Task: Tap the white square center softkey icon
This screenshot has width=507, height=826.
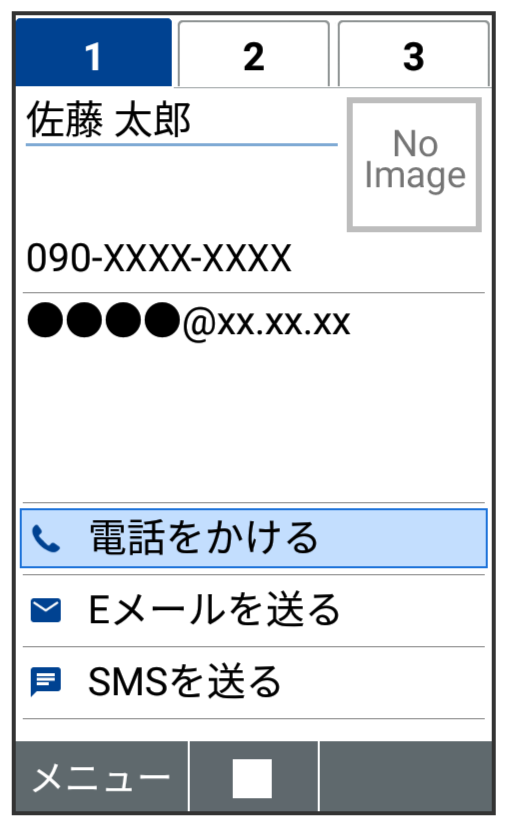Action: coord(252,778)
